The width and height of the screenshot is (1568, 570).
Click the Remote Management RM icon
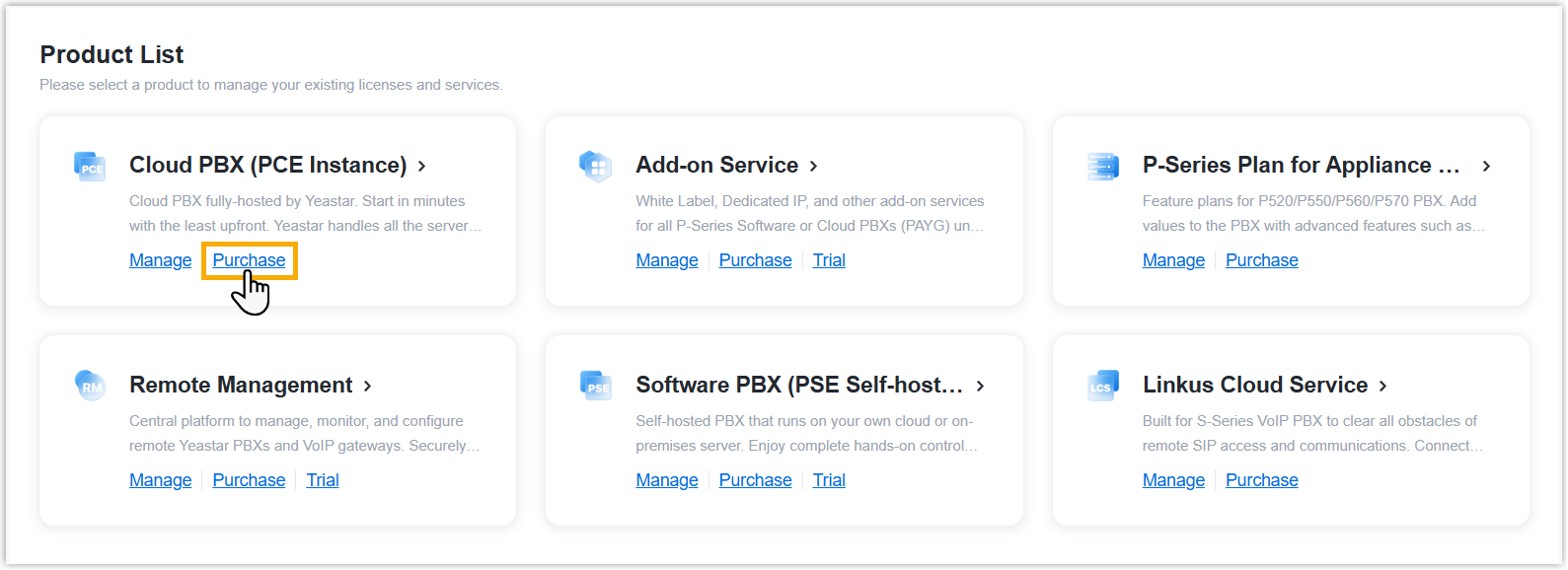click(90, 386)
